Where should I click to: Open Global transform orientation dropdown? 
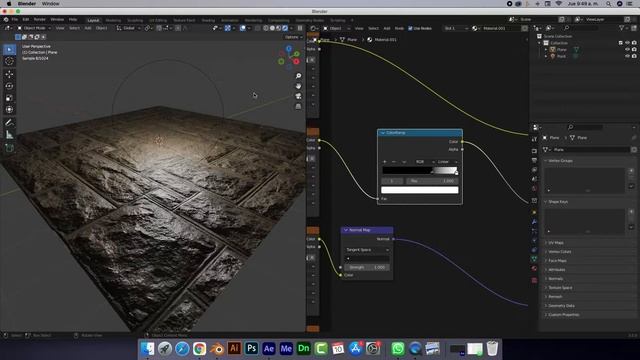click(x=129, y=28)
